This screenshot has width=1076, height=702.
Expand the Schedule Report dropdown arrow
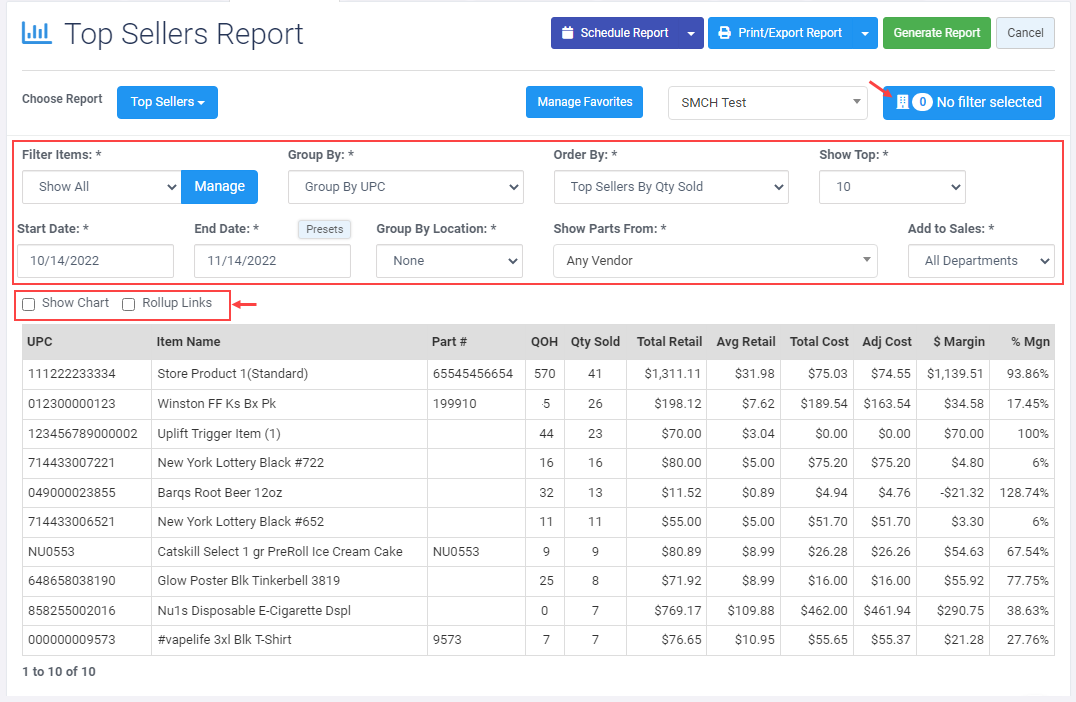[691, 33]
